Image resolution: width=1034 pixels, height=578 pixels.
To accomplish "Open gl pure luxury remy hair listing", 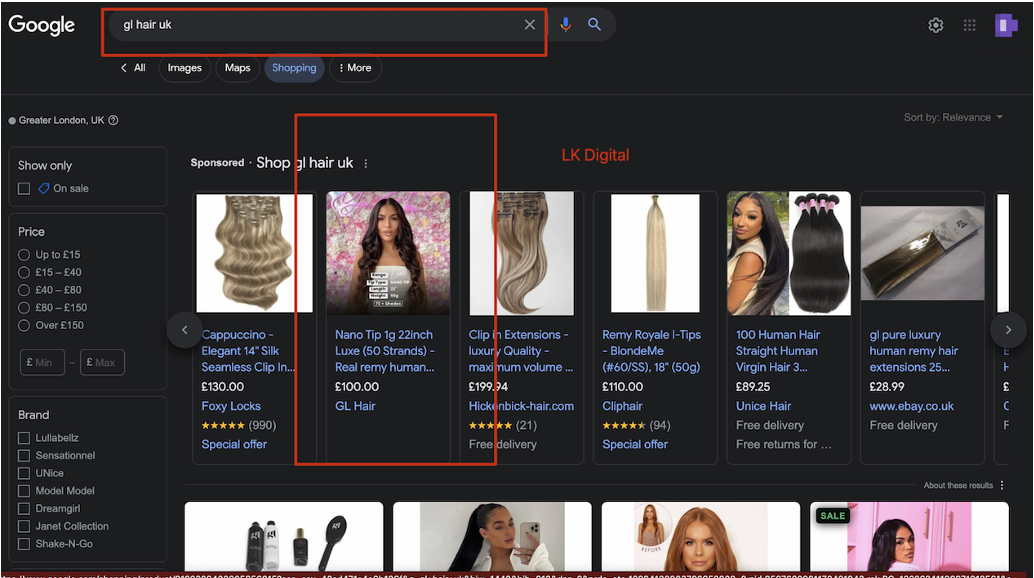I will coord(913,351).
